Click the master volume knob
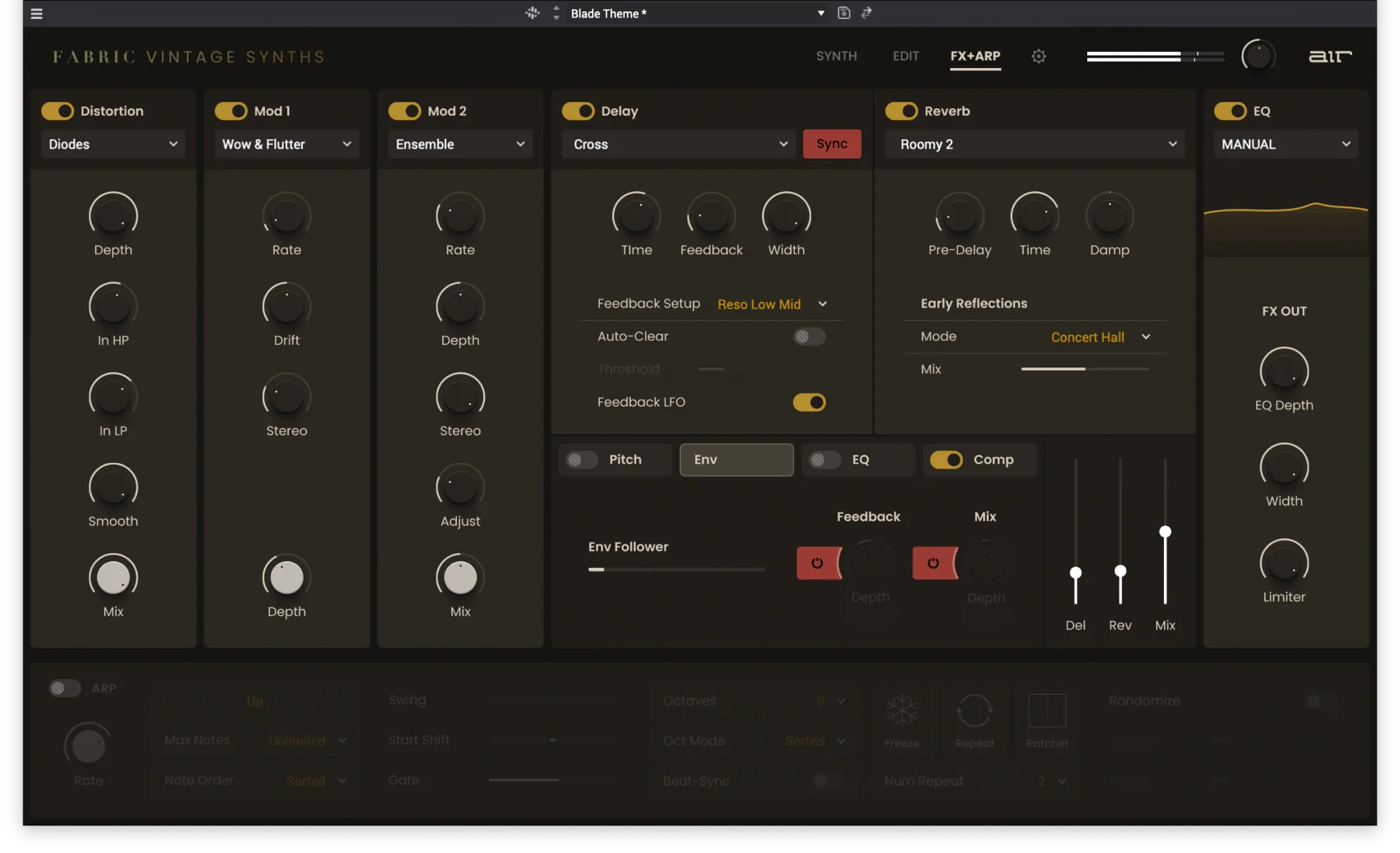The height and width of the screenshot is (853, 1400). click(x=1258, y=56)
